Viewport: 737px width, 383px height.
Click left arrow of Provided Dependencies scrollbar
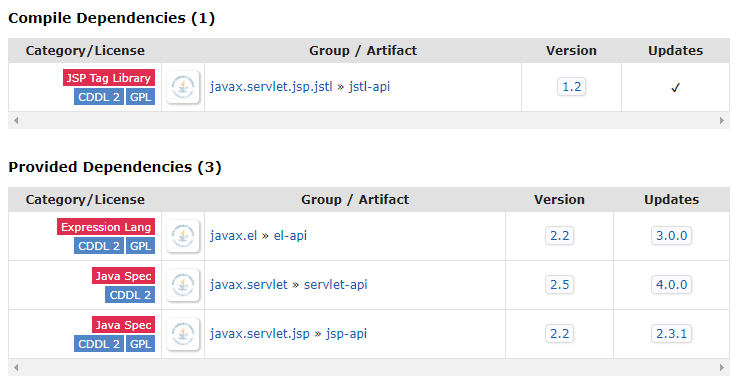(x=16, y=367)
